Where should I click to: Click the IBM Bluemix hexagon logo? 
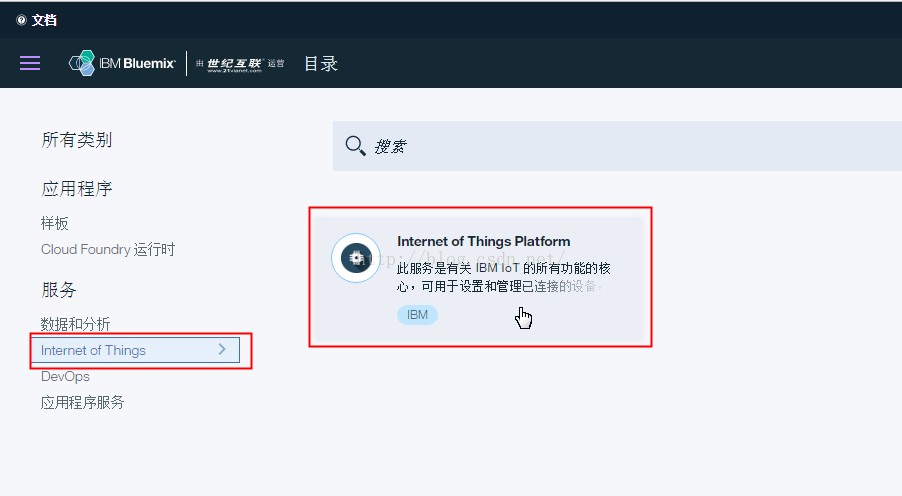82,63
